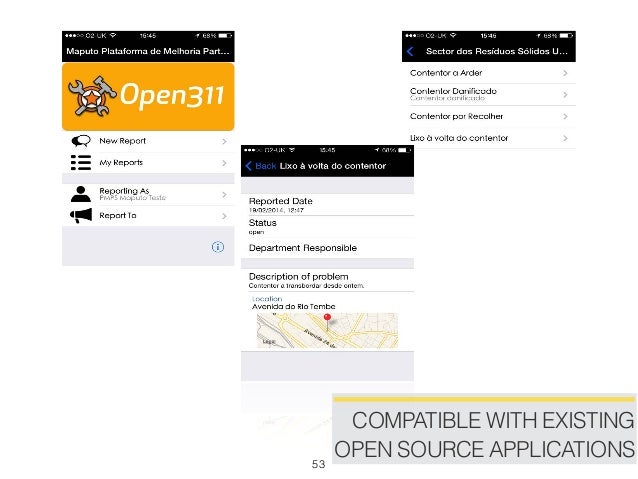Select New Report menu entry
The width and height of the screenshot is (638, 479).
click(x=148, y=141)
